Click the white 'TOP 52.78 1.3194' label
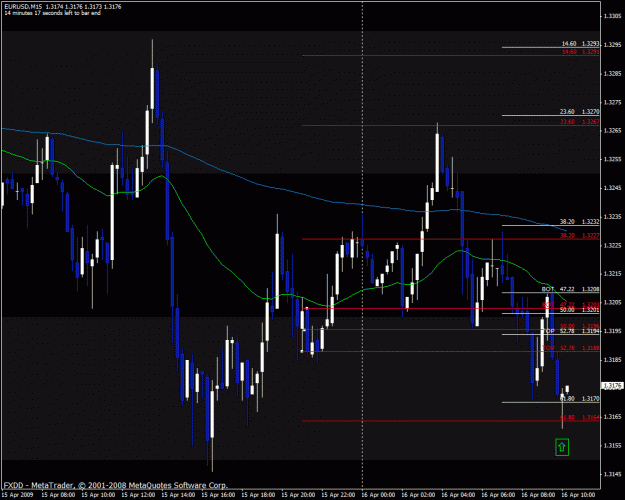 (x=570, y=331)
